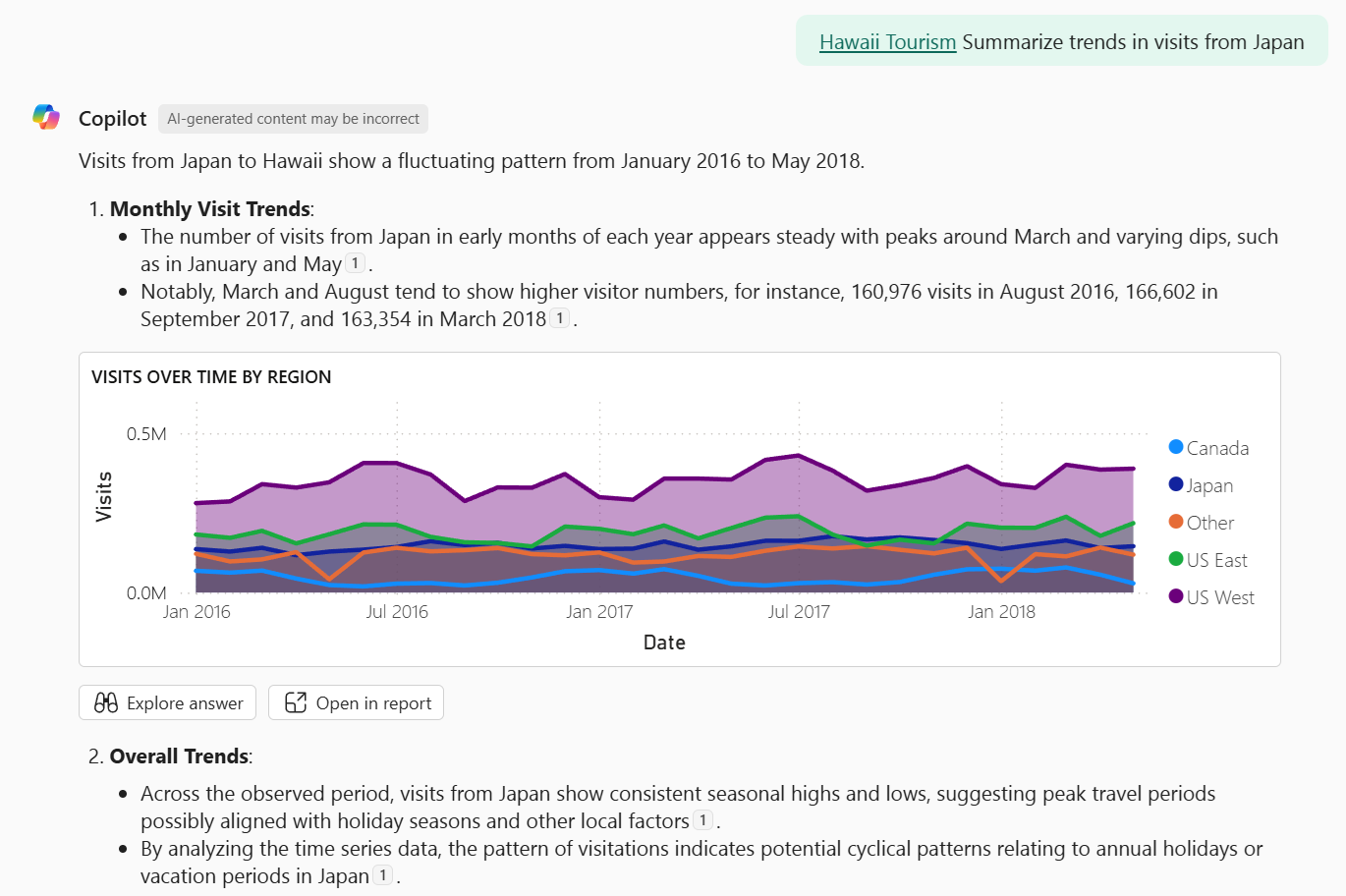The image size is (1346, 896).
Task: Click the Visits y-axis title
Action: click(x=104, y=496)
